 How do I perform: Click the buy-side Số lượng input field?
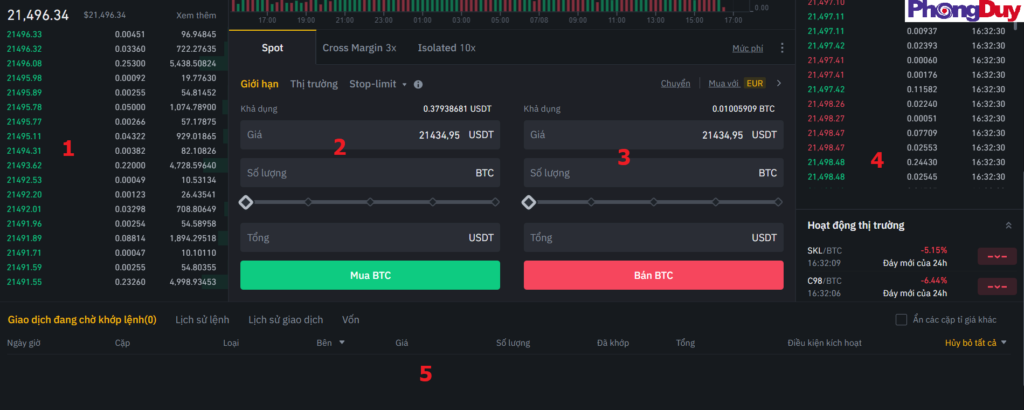coord(370,173)
